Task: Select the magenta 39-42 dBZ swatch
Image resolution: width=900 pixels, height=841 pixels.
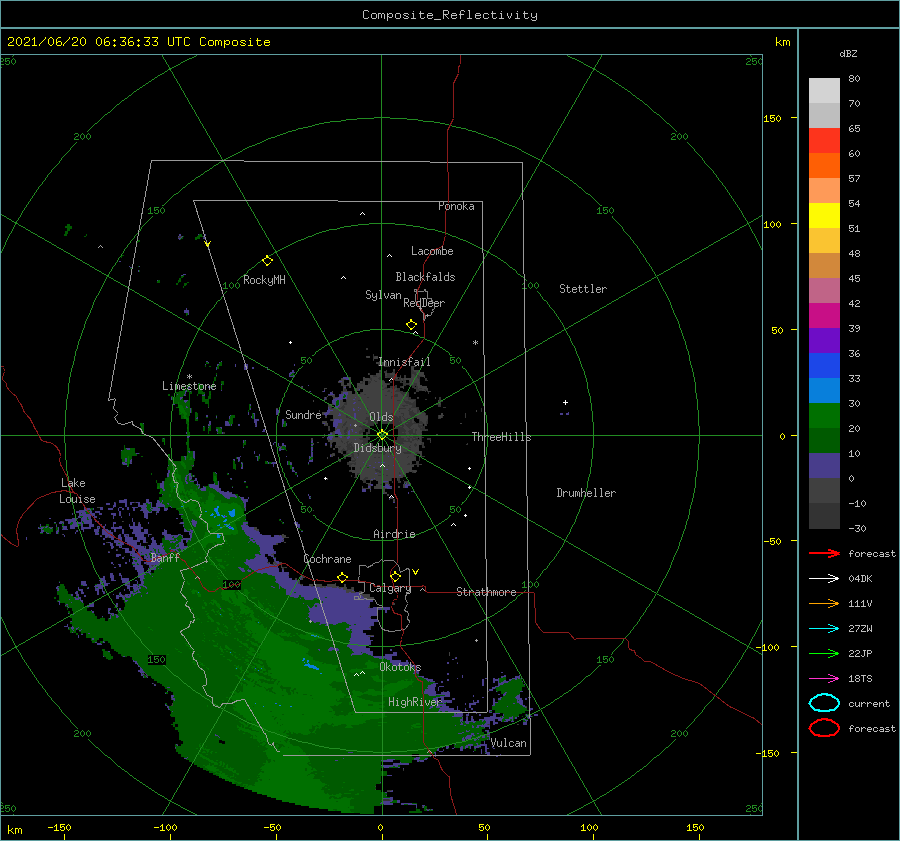Action: [824, 315]
